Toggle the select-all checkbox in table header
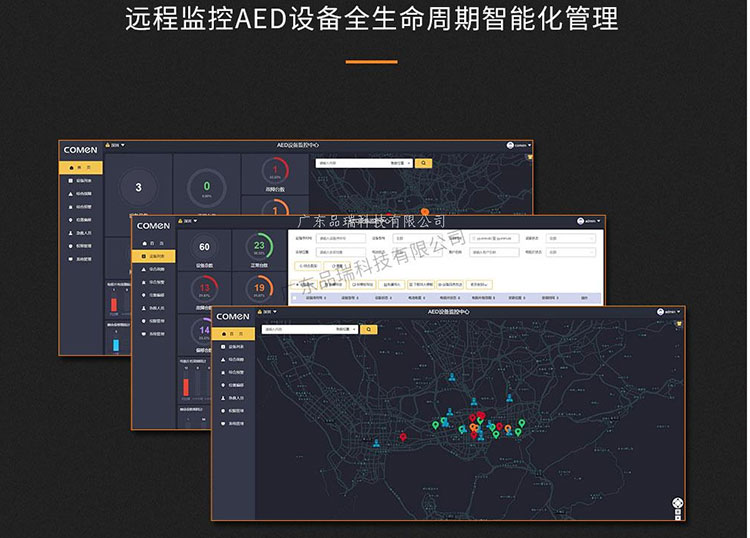The height and width of the screenshot is (538, 750). [295, 298]
